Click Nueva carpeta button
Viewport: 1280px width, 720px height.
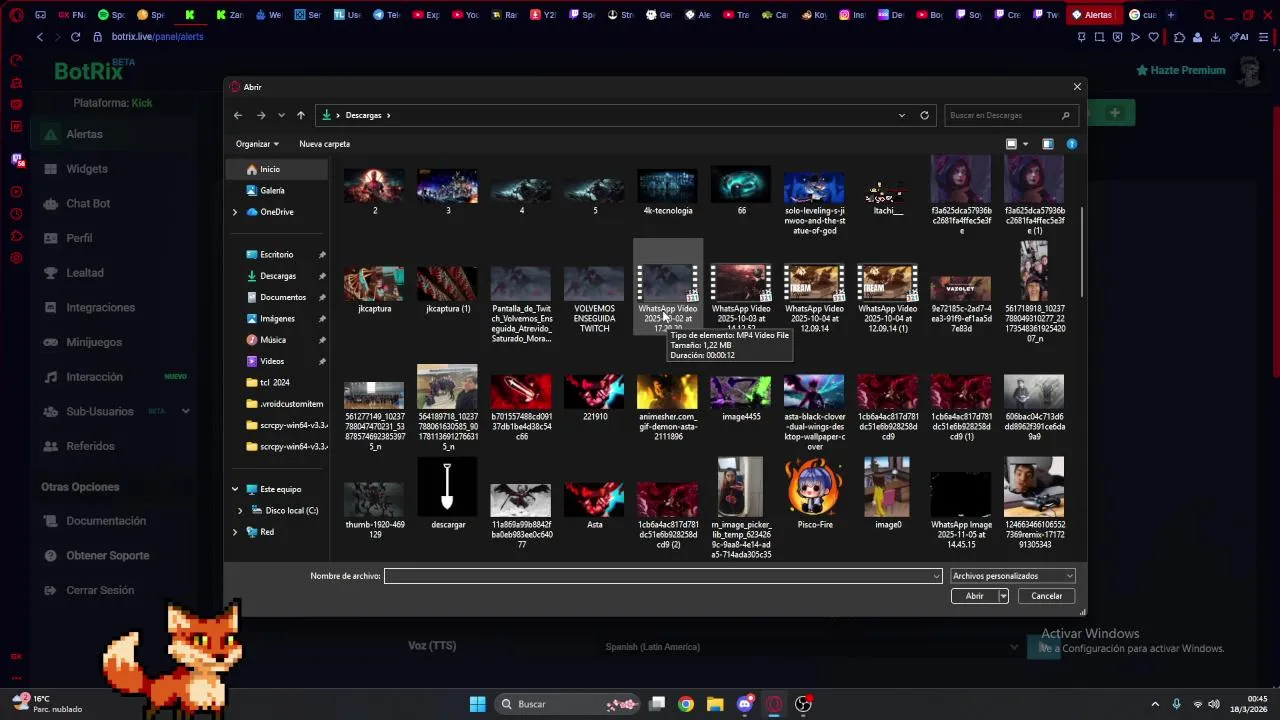pyautogui.click(x=324, y=144)
